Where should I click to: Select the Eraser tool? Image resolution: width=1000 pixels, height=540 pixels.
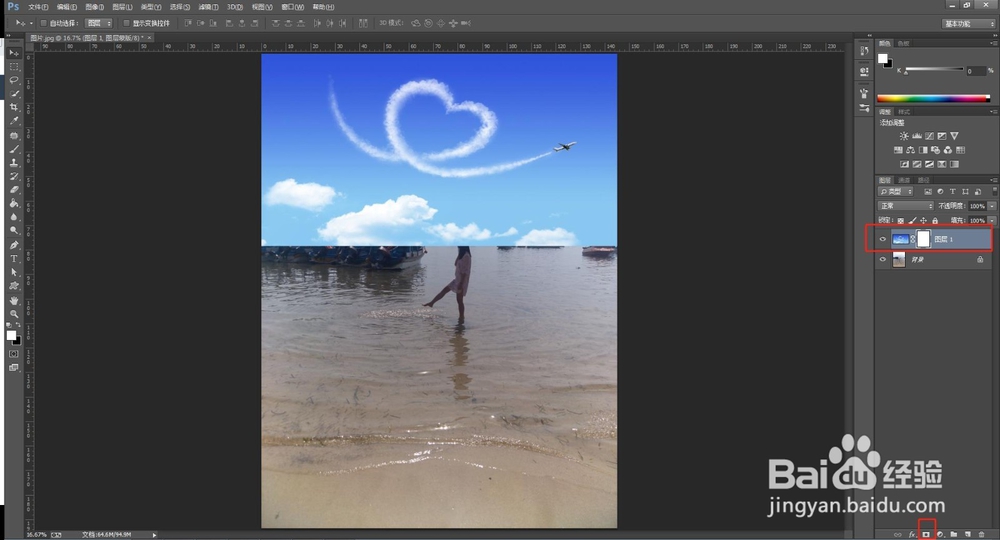[x=14, y=189]
